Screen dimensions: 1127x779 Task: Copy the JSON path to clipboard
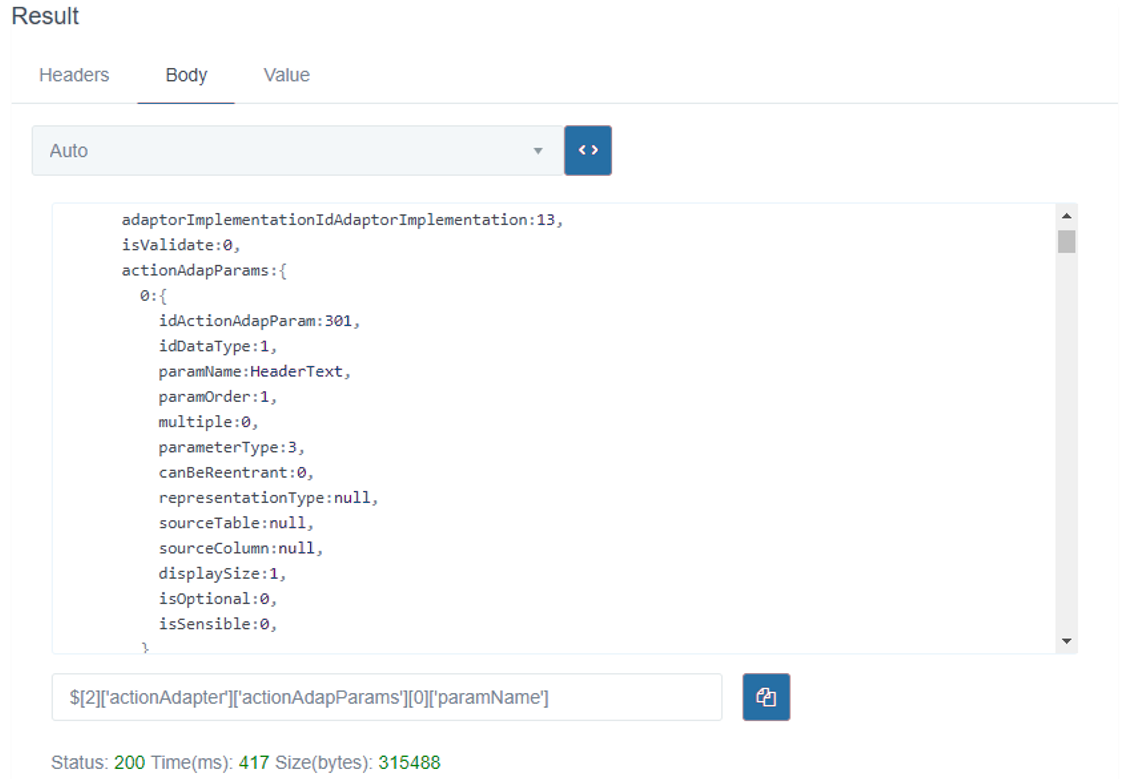click(x=766, y=697)
